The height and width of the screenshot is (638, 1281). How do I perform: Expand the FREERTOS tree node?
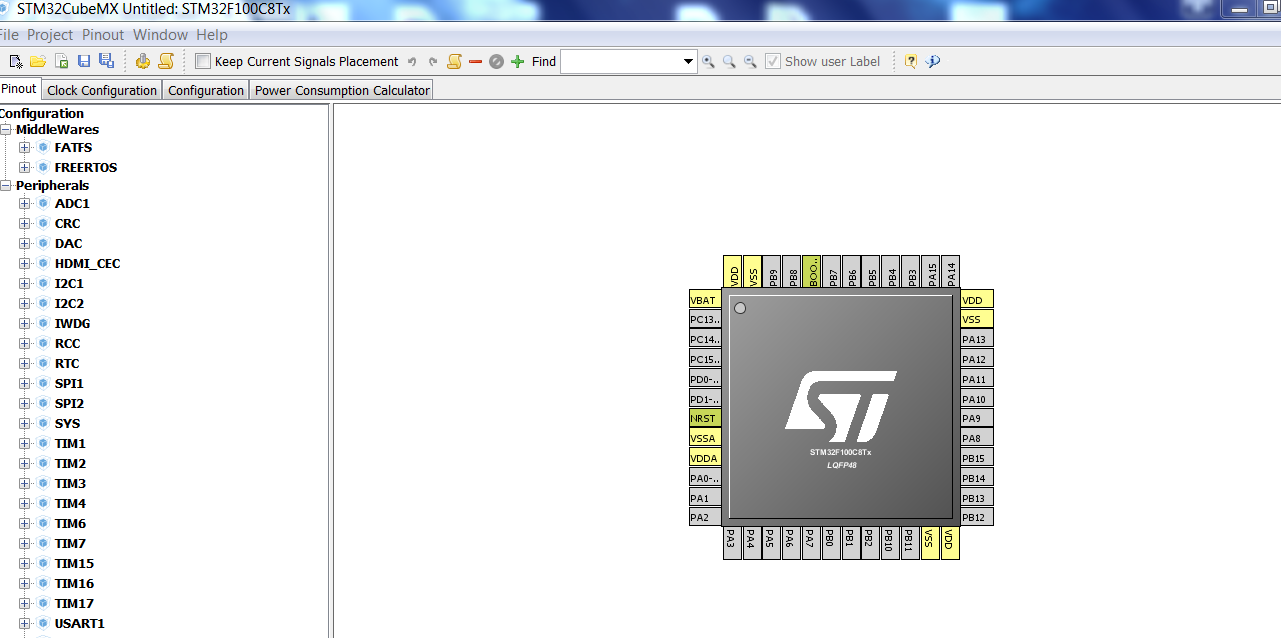25,167
